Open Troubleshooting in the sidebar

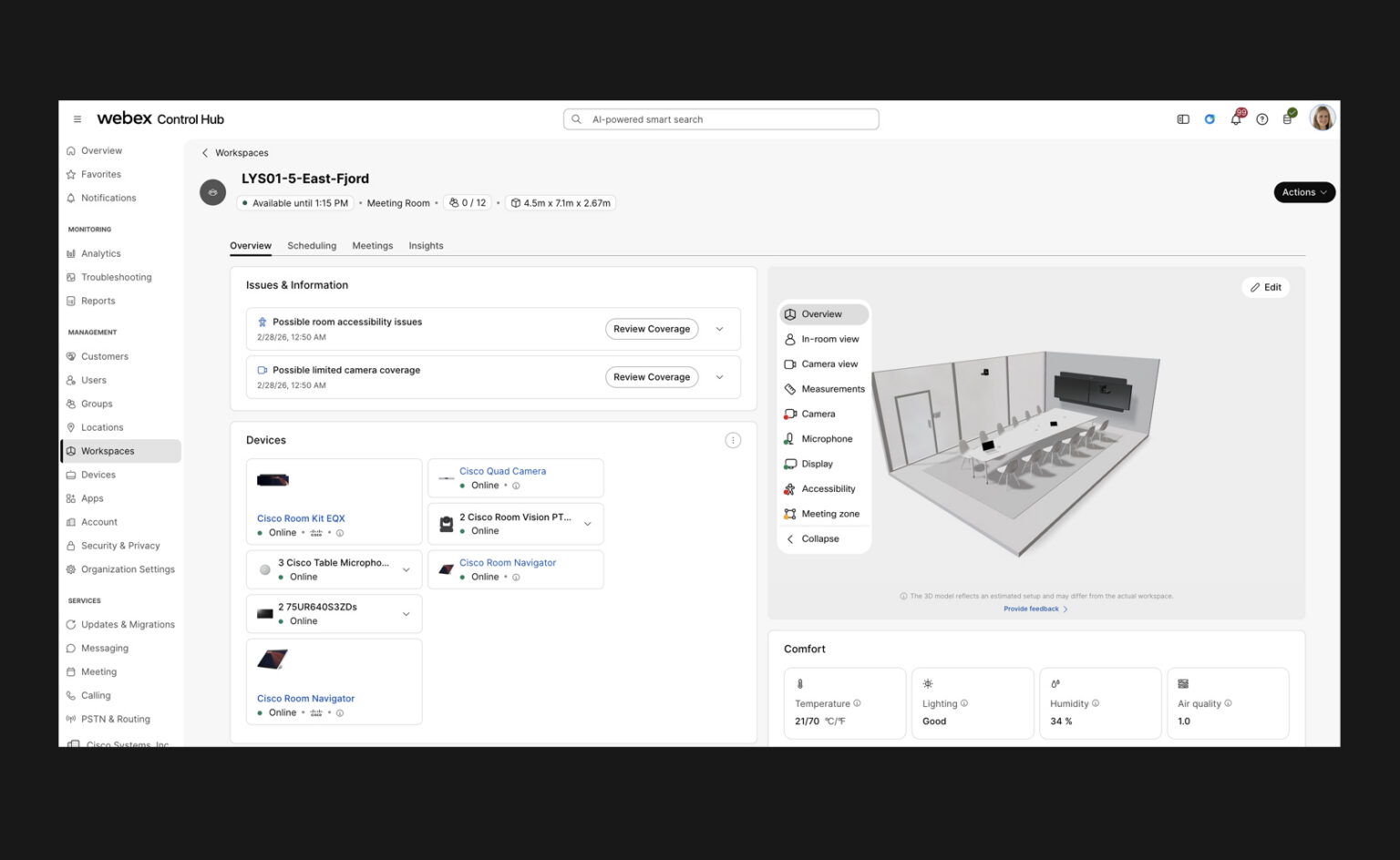(116, 278)
